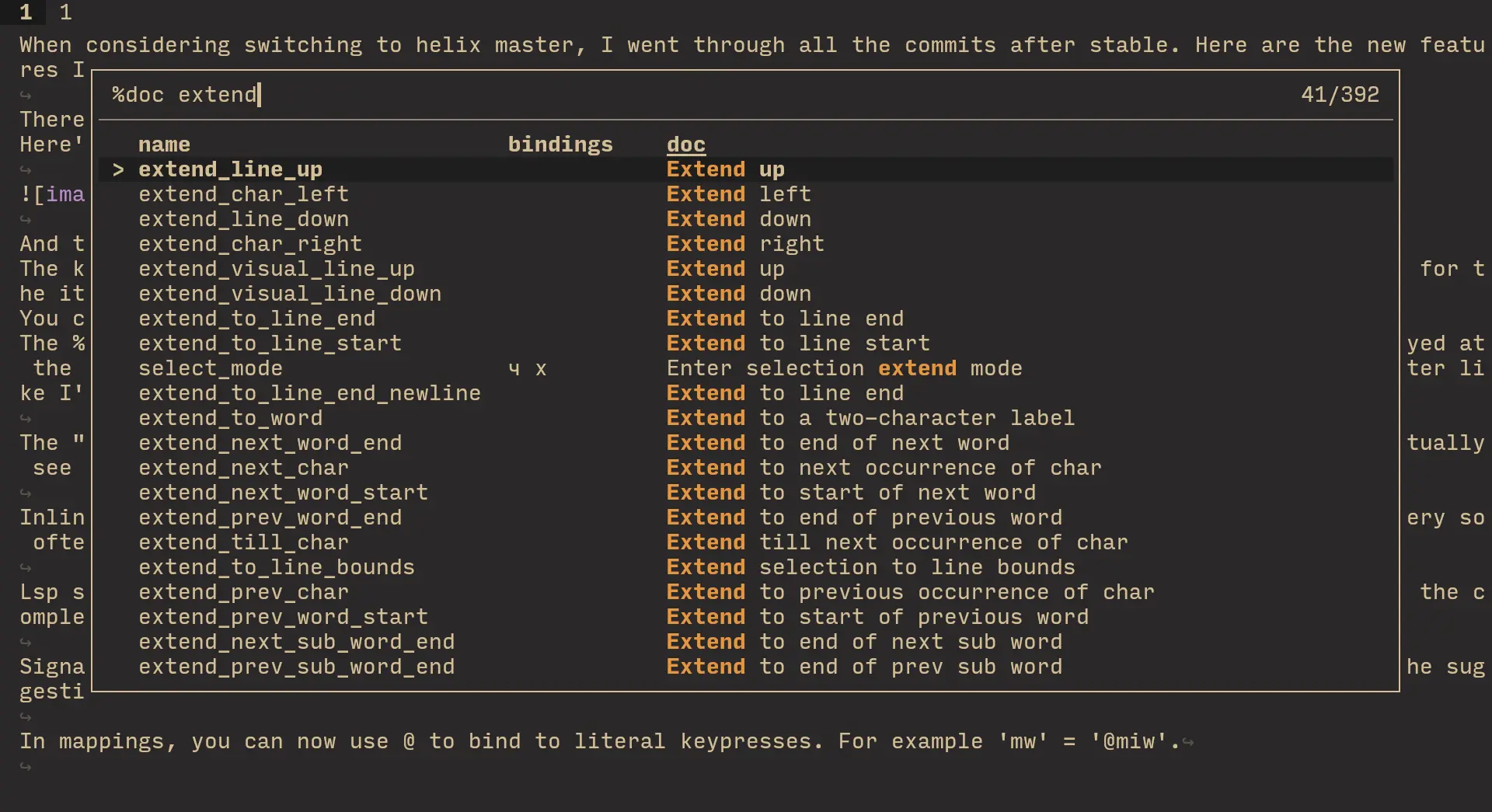Viewport: 1492px width, 812px height.
Task: Click the %doc extend search input
Action: 185,95
